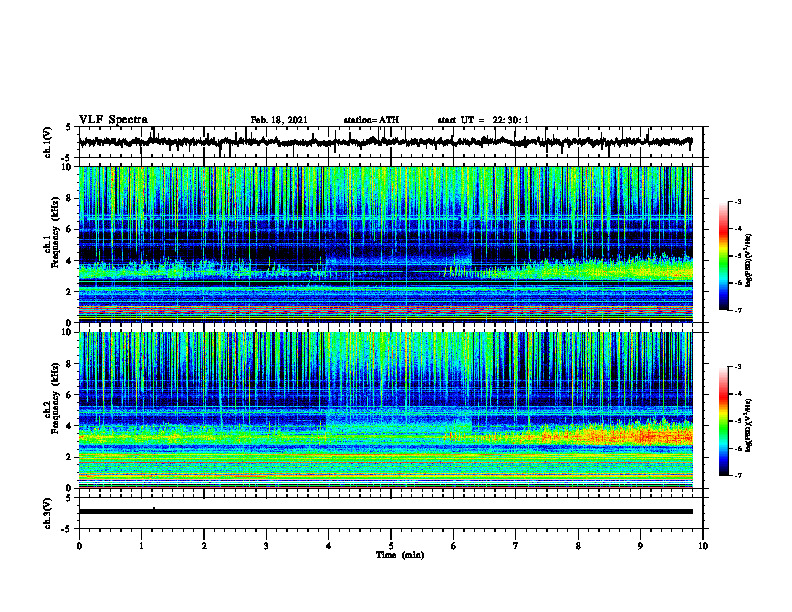The width and height of the screenshot is (792, 612).
Task: Click the ch.2 frequency tick label "4"
Action: pos(69,426)
